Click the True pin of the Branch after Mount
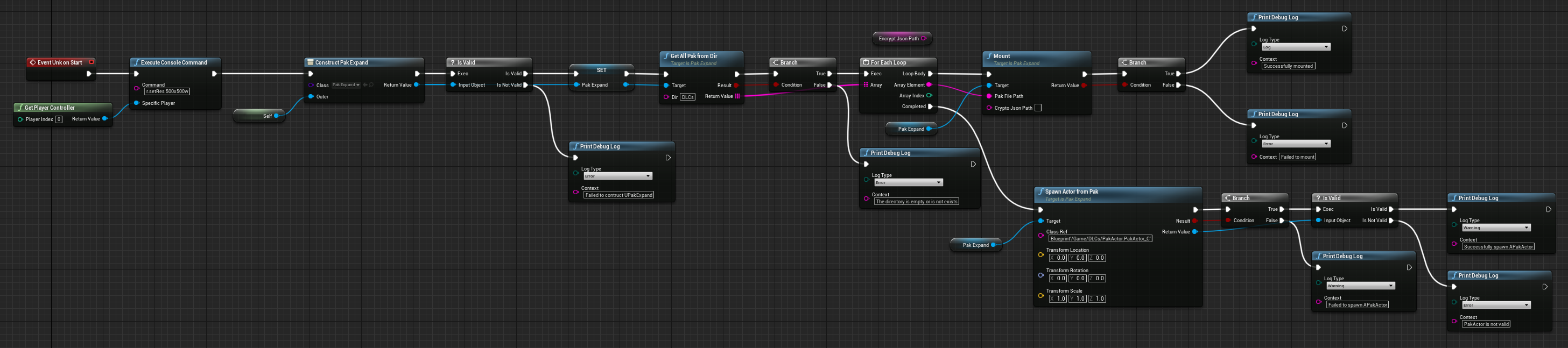The image size is (1568, 348). tap(1178, 74)
